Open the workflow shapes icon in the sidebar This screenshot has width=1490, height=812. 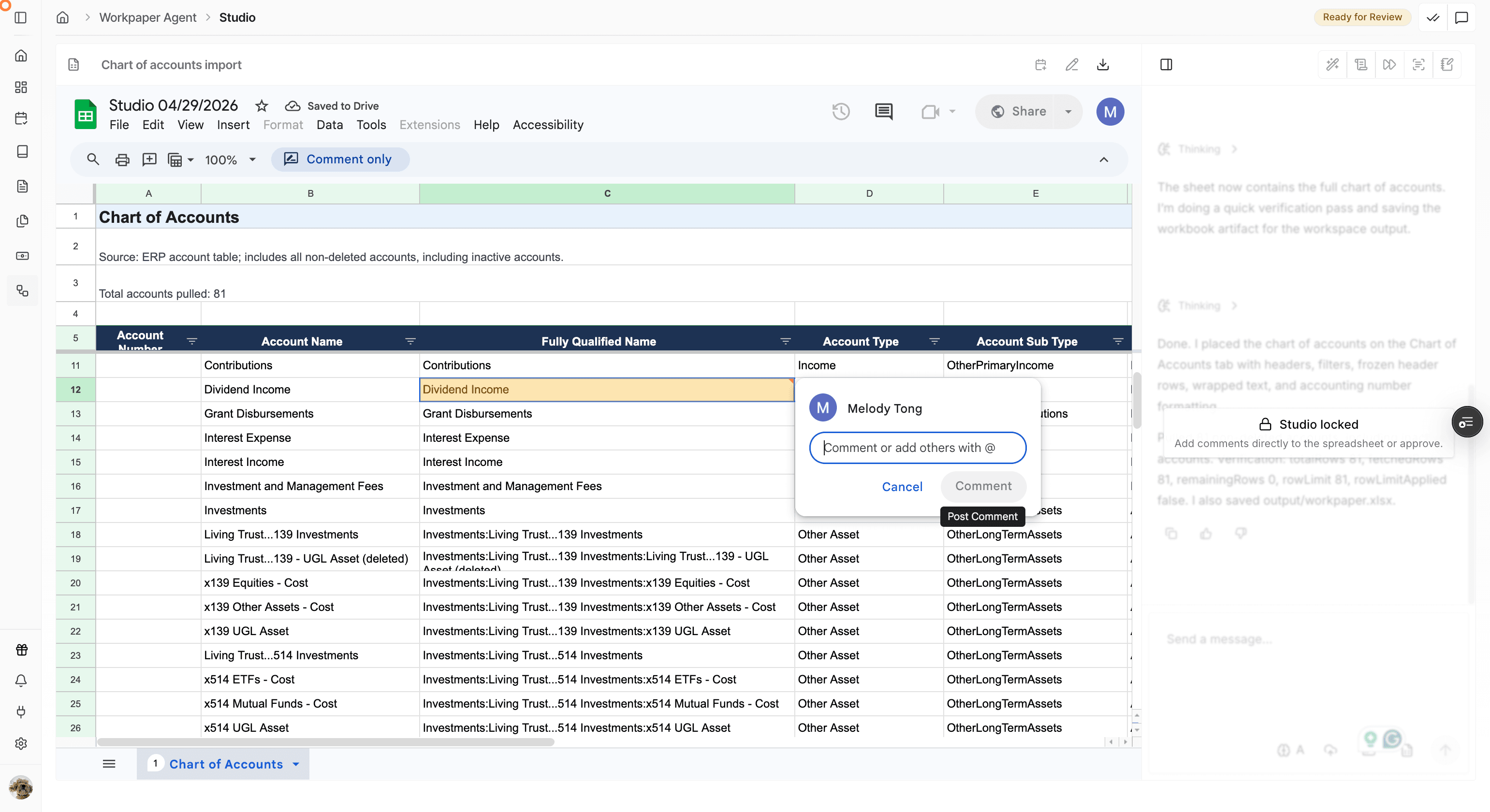[x=22, y=290]
